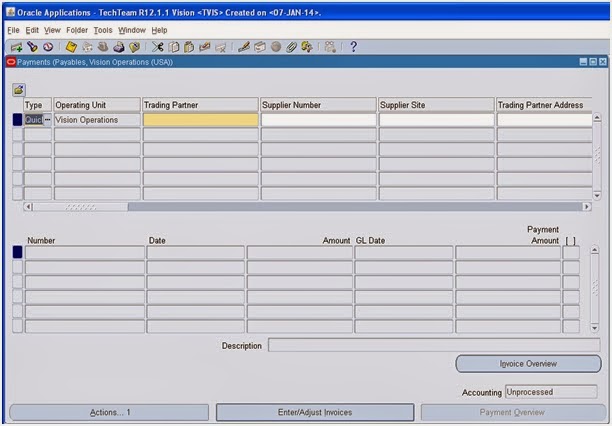Click the Supplier Site field in first row
The height and width of the screenshot is (426, 612).
[436, 120]
